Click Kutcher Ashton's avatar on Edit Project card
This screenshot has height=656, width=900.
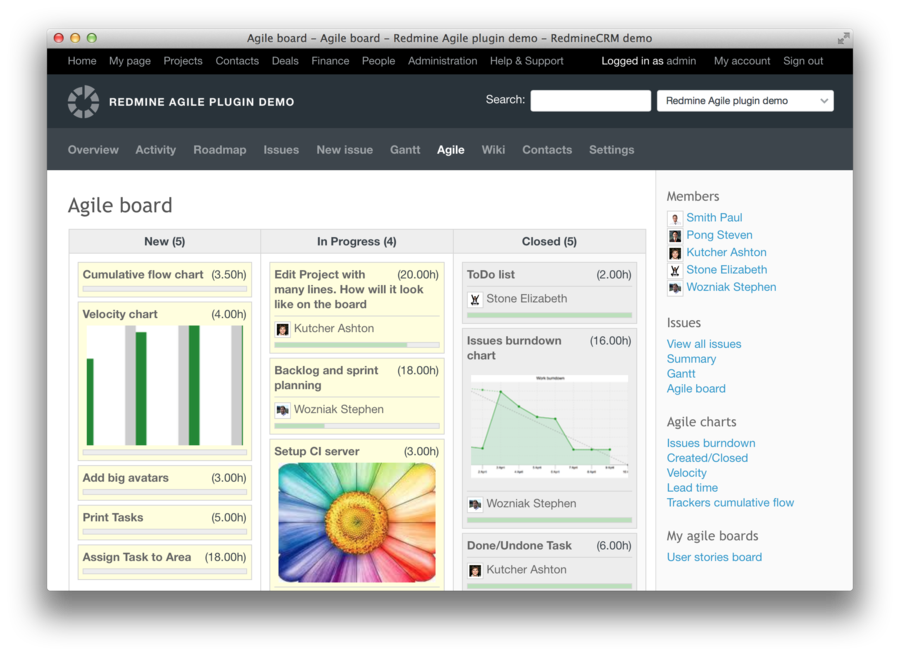click(283, 329)
